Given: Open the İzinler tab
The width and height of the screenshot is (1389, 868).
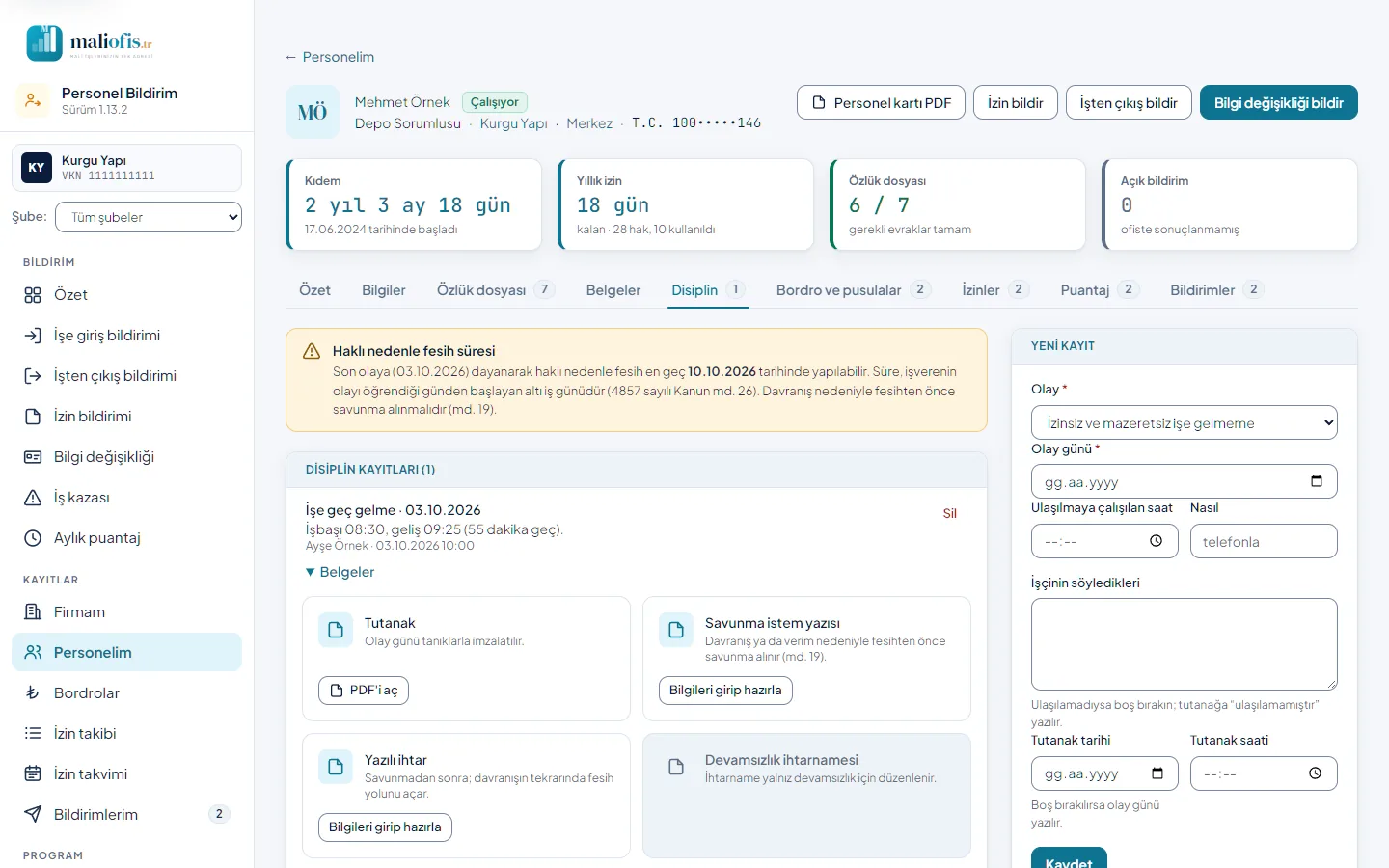Looking at the screenshot, I should tap(995, 290).
